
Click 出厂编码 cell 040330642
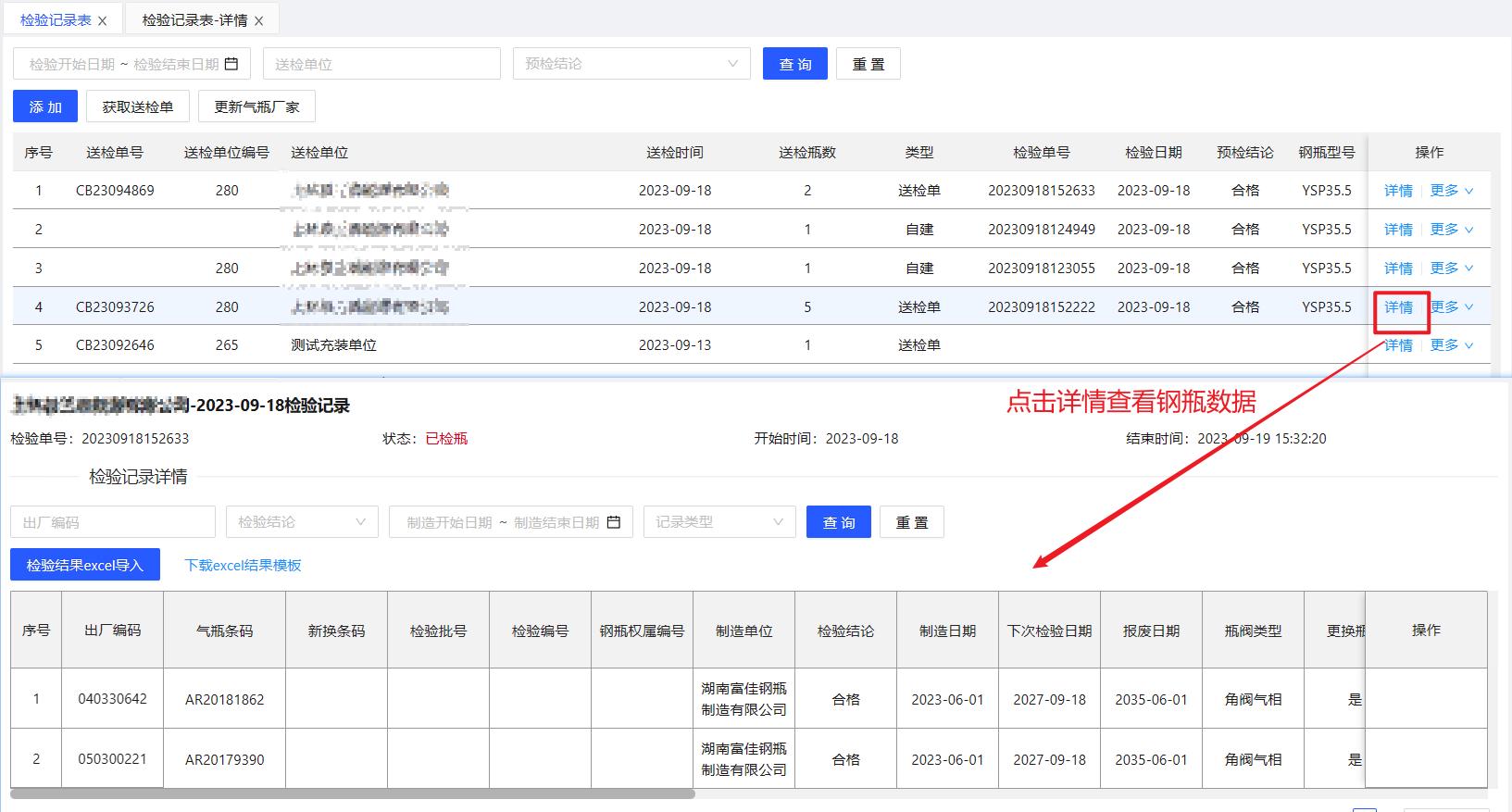coord(113,699)
